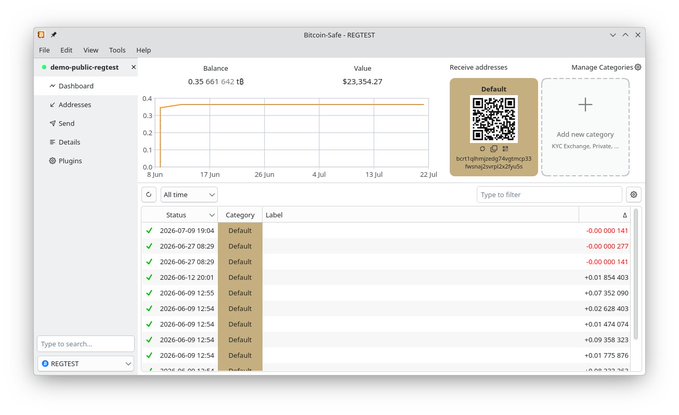The image size is (679, 415).
Task: Click the receive address text bcrt1q...
Action: (494, 162)
